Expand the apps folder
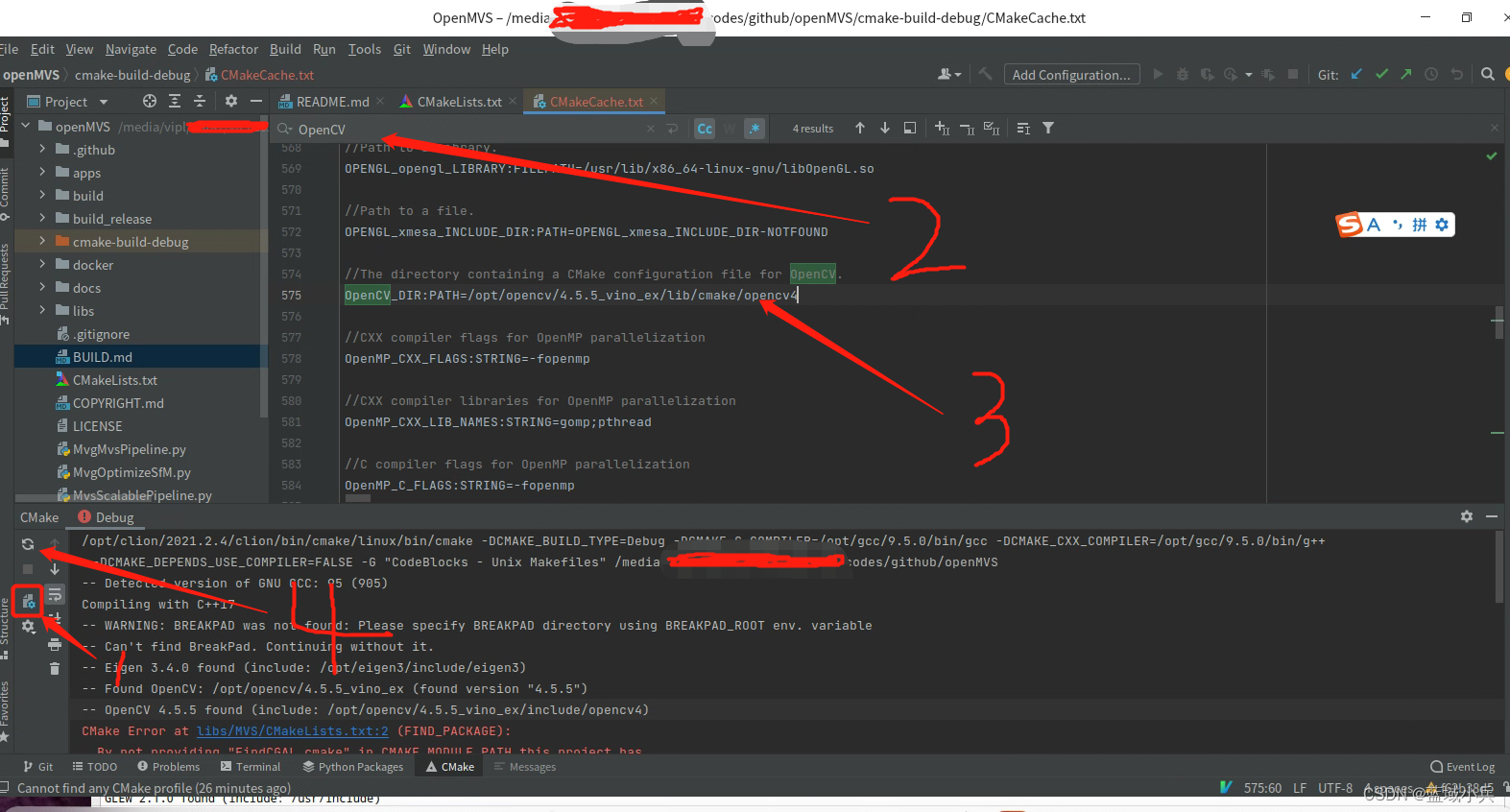Viewport: 1510px width, 812px height. click(x=42, y=172)
